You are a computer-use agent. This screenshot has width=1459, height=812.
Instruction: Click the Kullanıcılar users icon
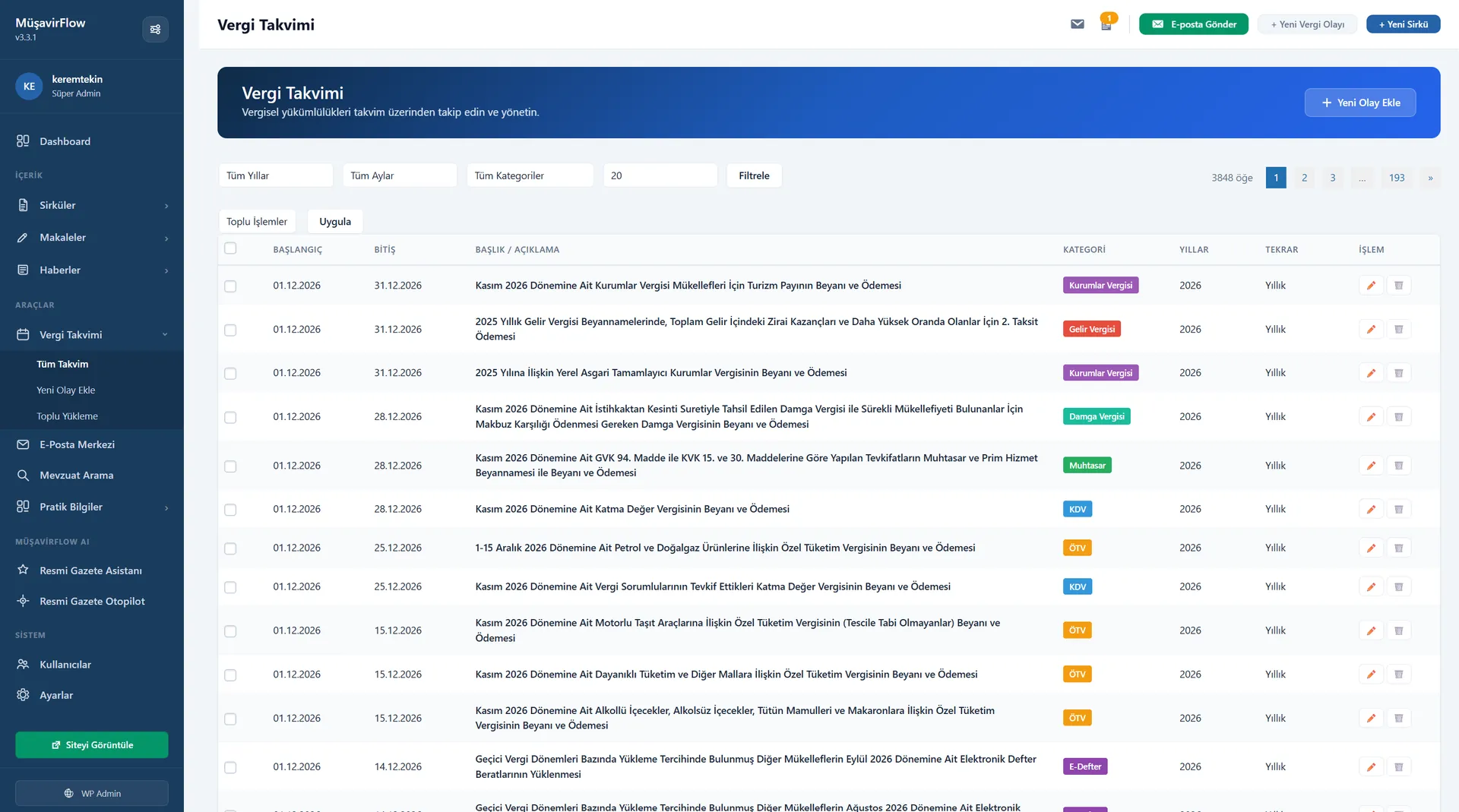23,665
